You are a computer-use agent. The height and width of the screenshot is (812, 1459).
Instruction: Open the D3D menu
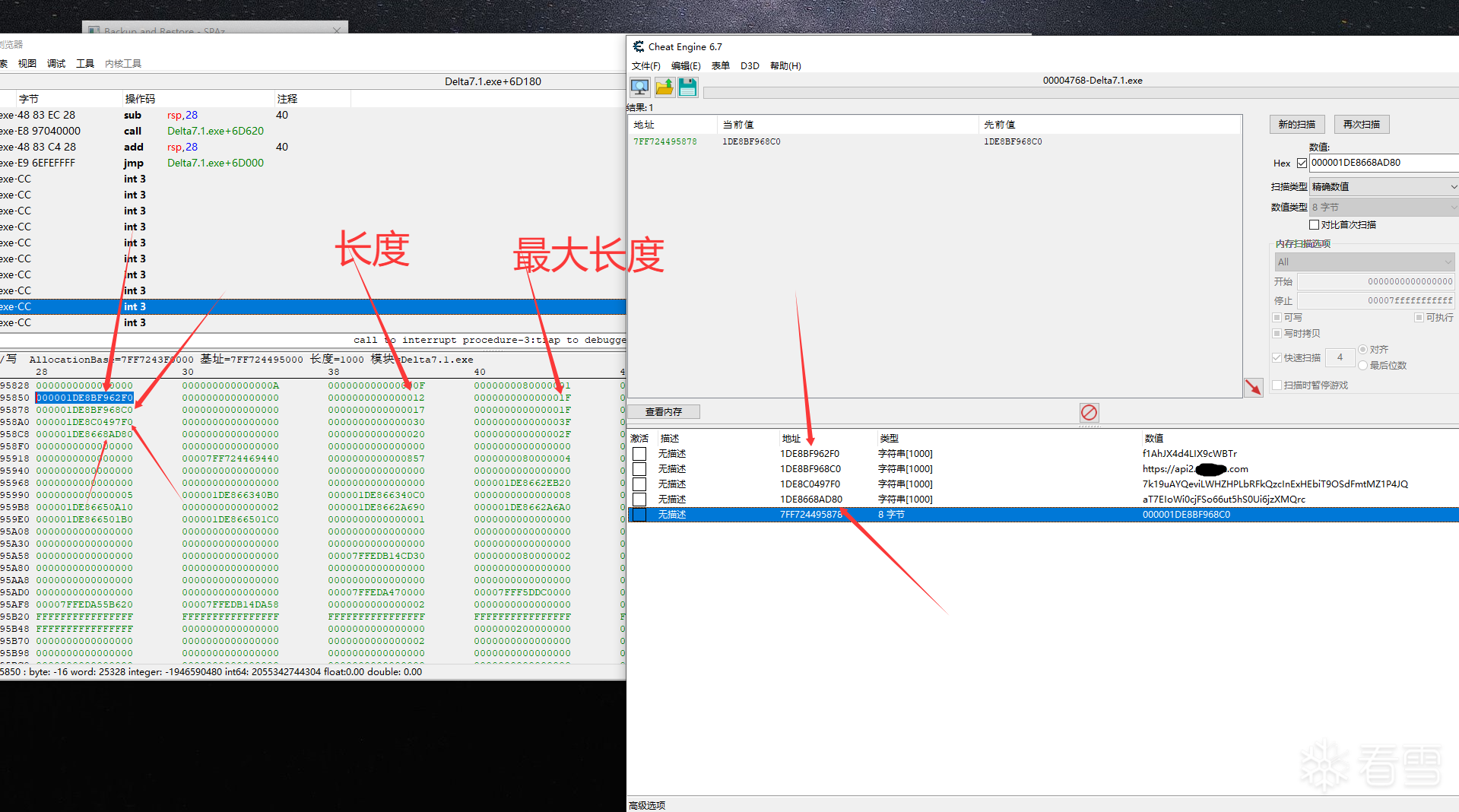click(750, 66)
